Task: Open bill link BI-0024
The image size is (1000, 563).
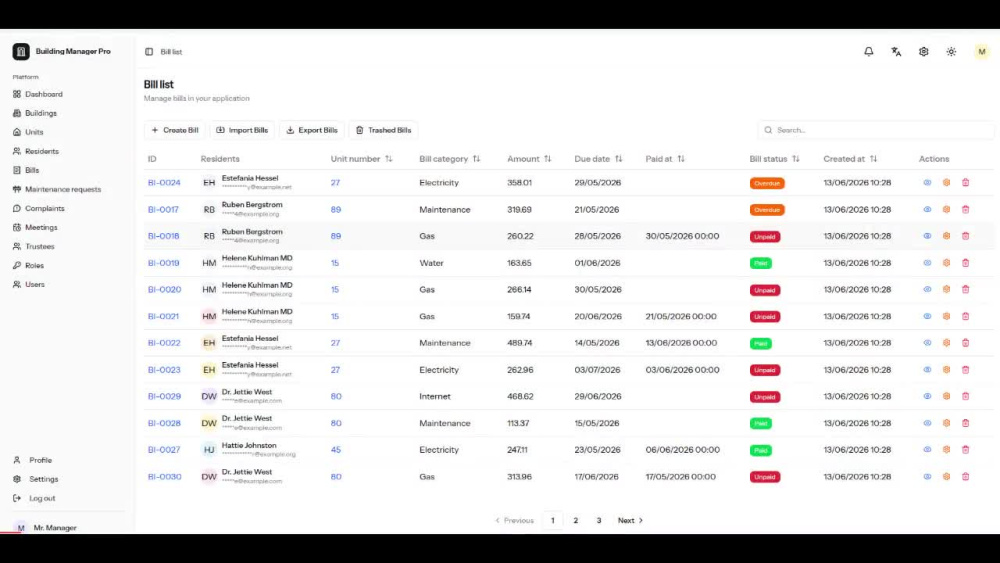Action: tap(164, 183)
